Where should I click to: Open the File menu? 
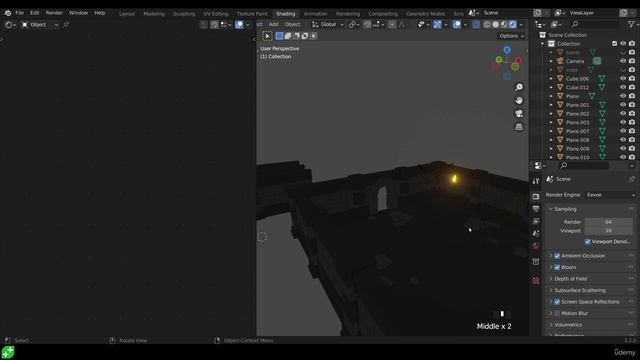[19, 13]
